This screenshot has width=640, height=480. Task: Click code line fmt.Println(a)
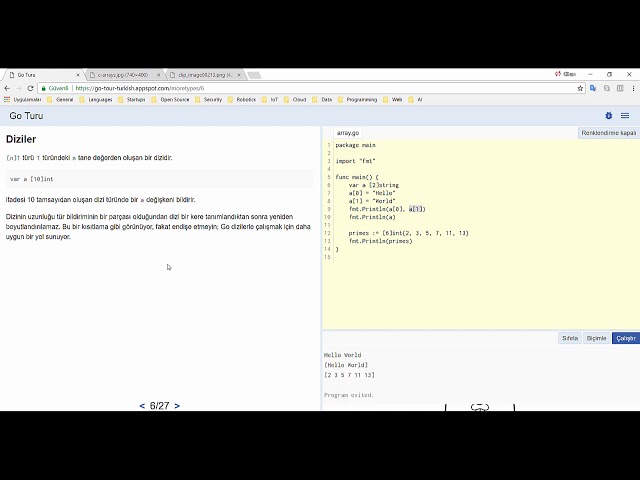coord(372,217)
